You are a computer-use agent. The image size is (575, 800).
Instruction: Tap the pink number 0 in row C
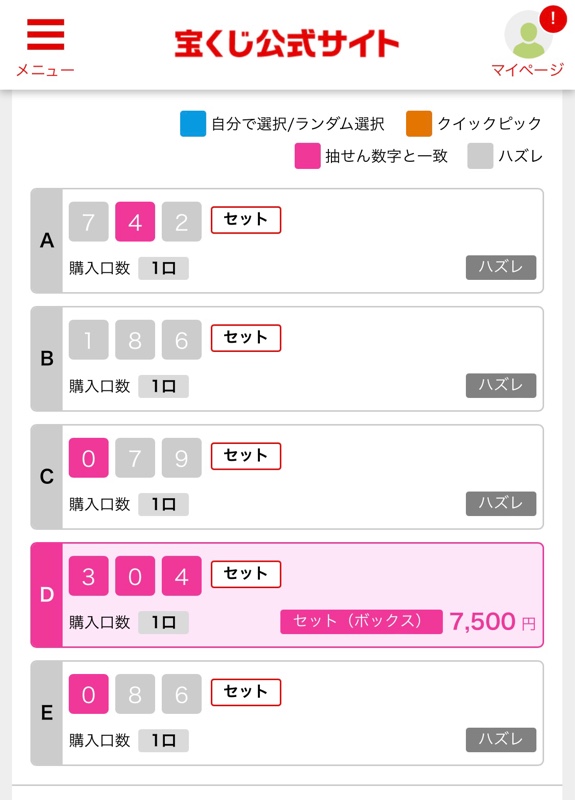point(88,458)
